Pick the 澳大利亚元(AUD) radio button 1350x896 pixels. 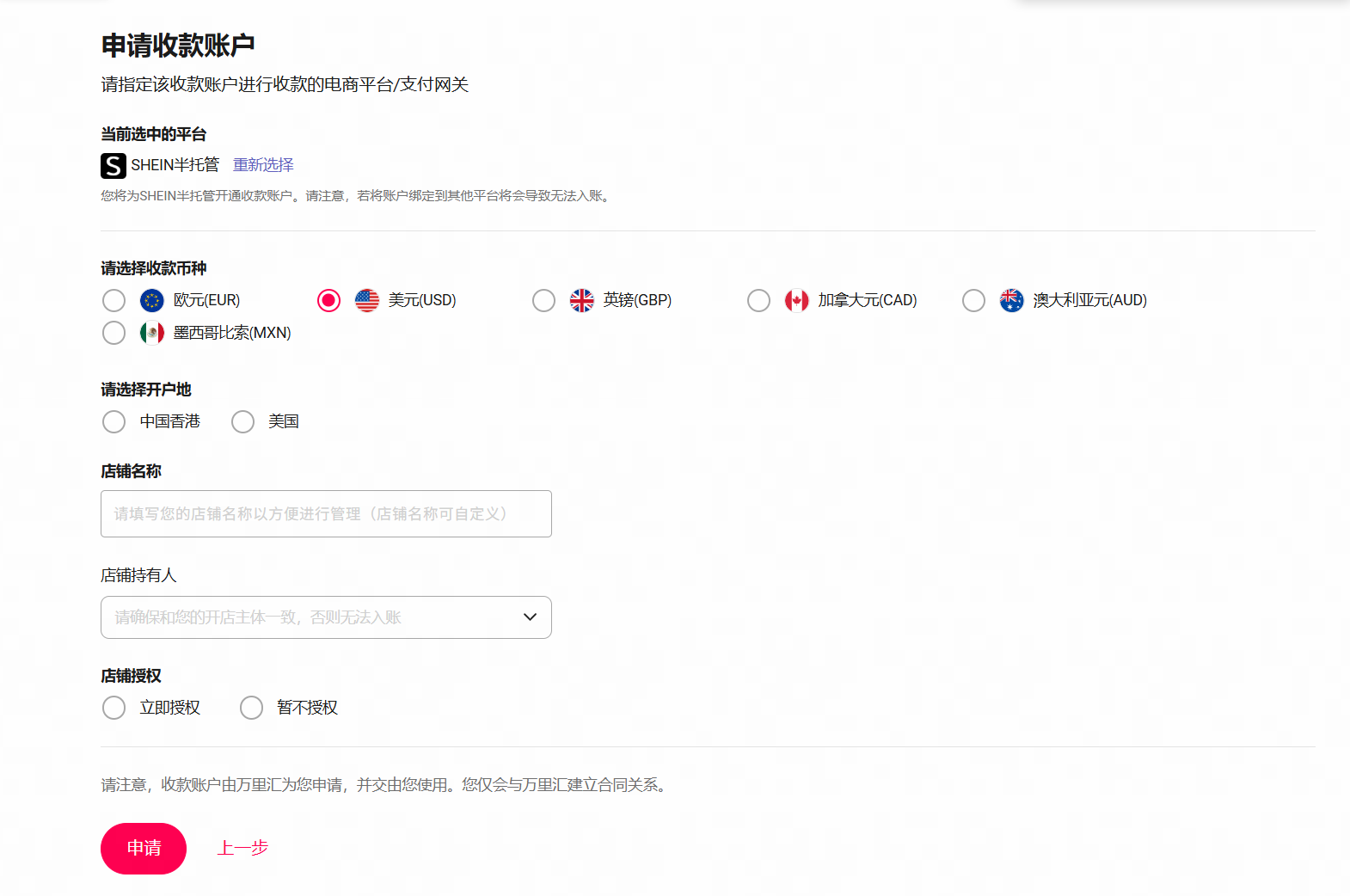pyautogui.click(x=973, y=300)
